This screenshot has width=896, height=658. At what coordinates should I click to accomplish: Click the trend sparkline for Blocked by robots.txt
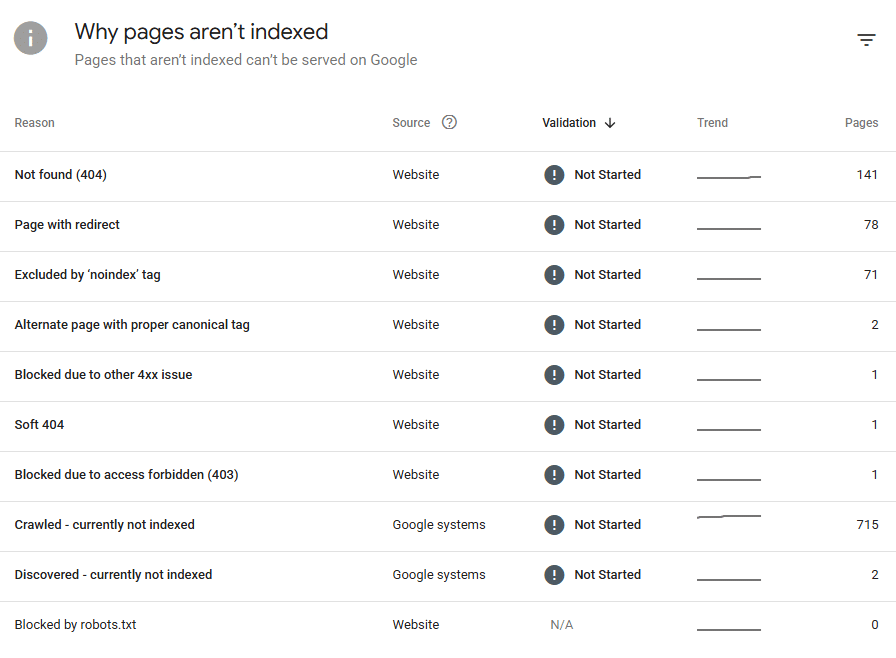pyautogui.click(x=729, y=629)
